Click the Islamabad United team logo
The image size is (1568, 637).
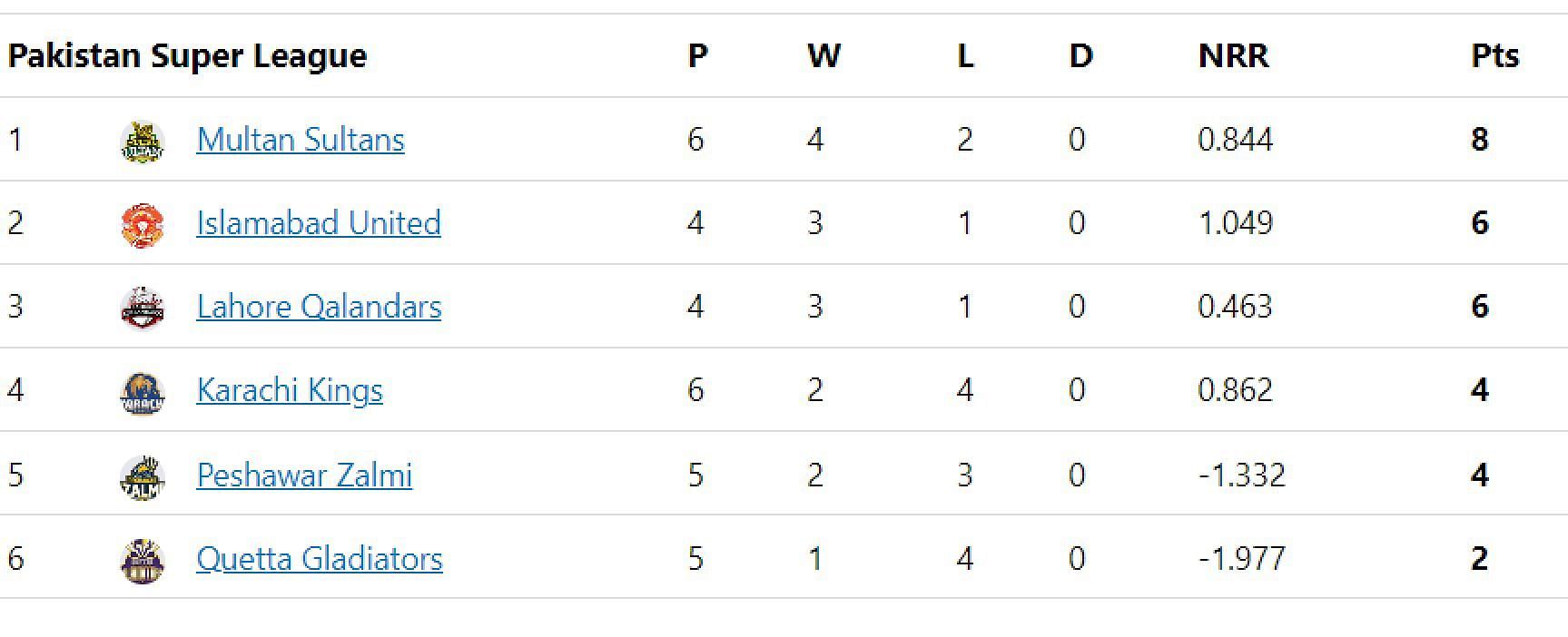click(143, 224)
